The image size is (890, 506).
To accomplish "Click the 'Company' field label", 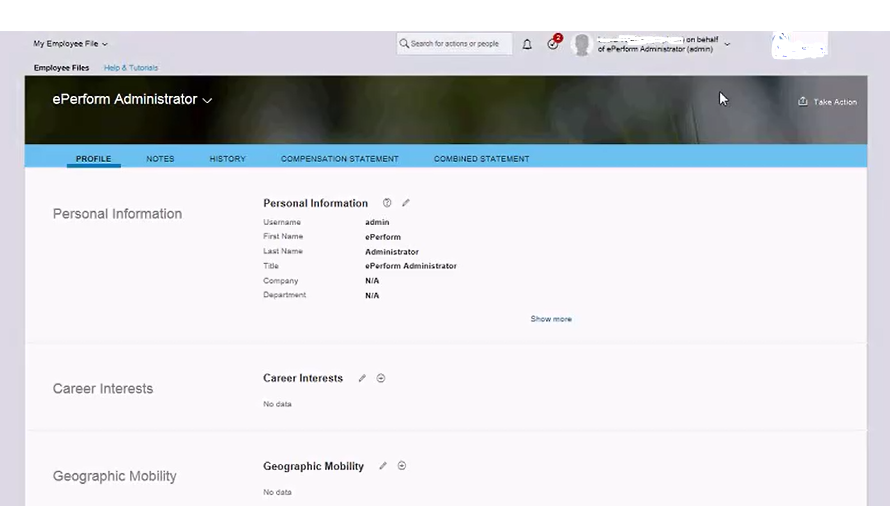I will coord(280,281).
